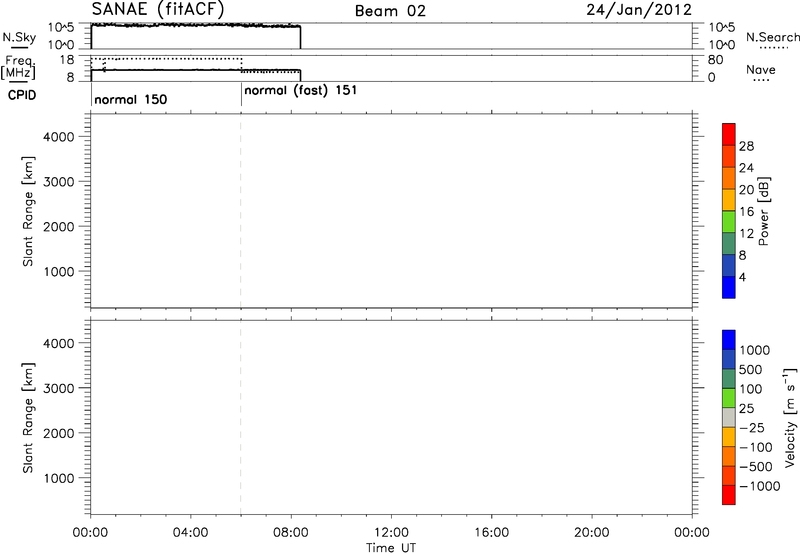Click the red bottom Velocity colorbar segment
The image size is (800, 554).
tap(729, 495)
